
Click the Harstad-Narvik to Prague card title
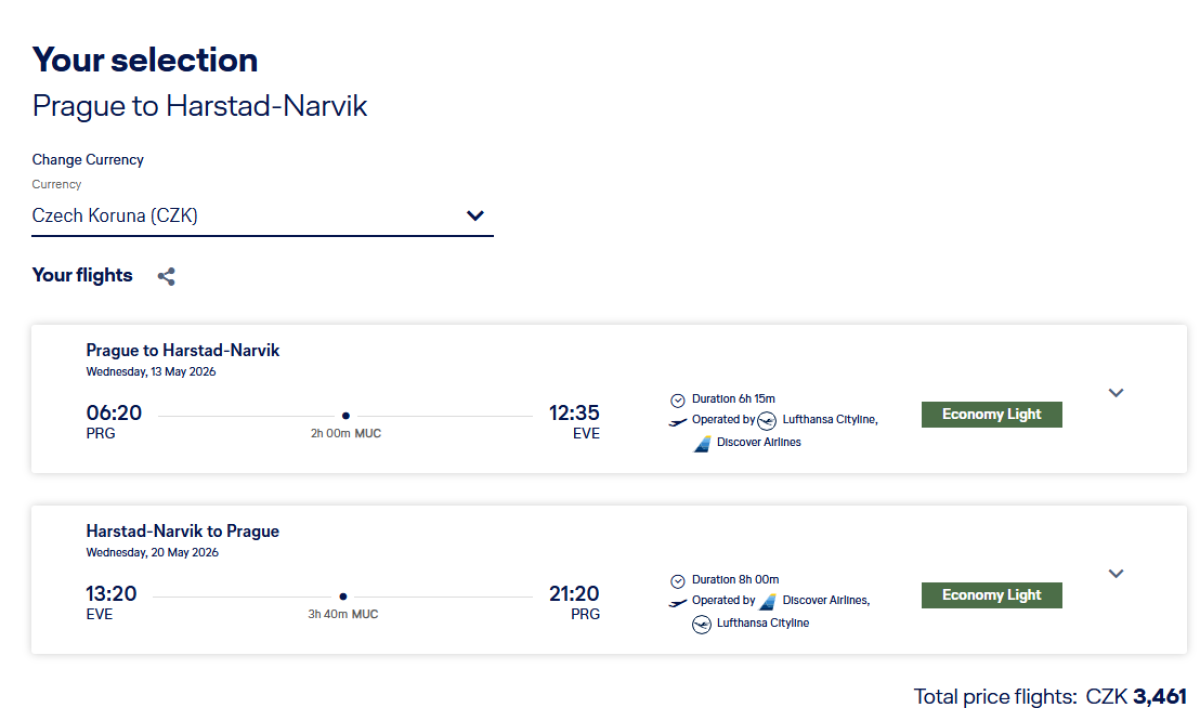click(x=182, y=532)
